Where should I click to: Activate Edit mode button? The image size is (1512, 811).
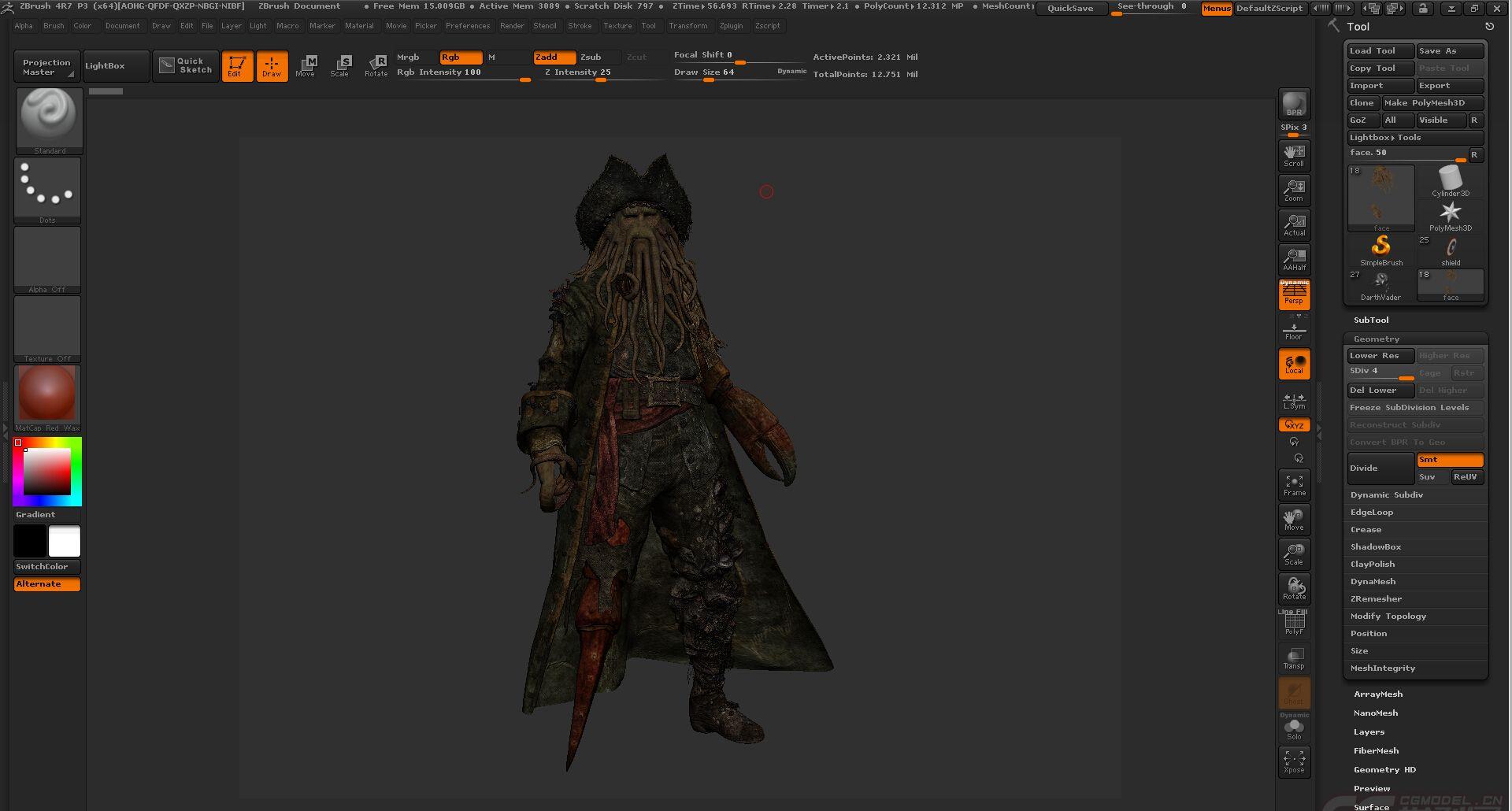coord(237,66)
